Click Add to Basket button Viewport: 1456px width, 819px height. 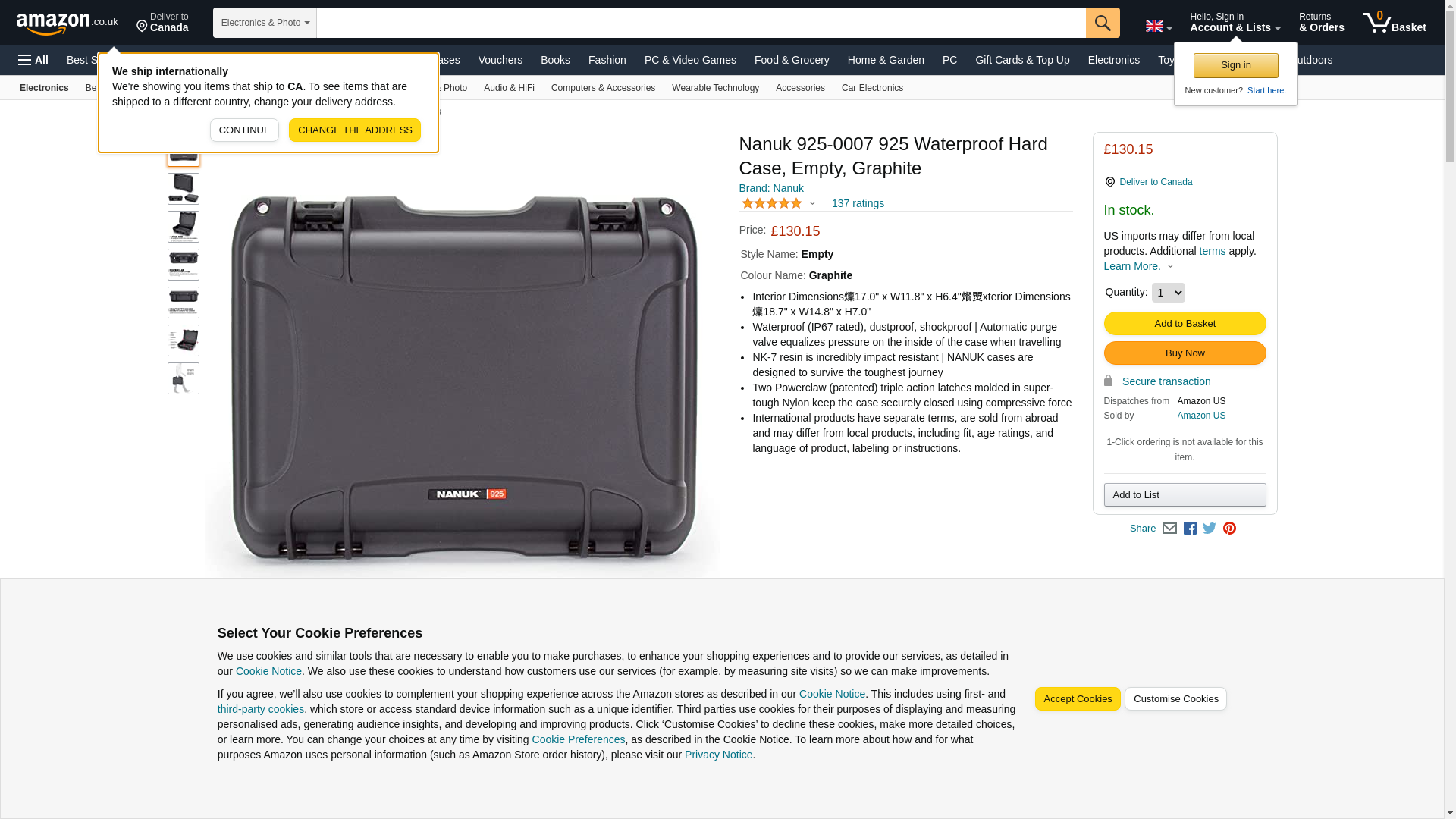click(1185, 324)
